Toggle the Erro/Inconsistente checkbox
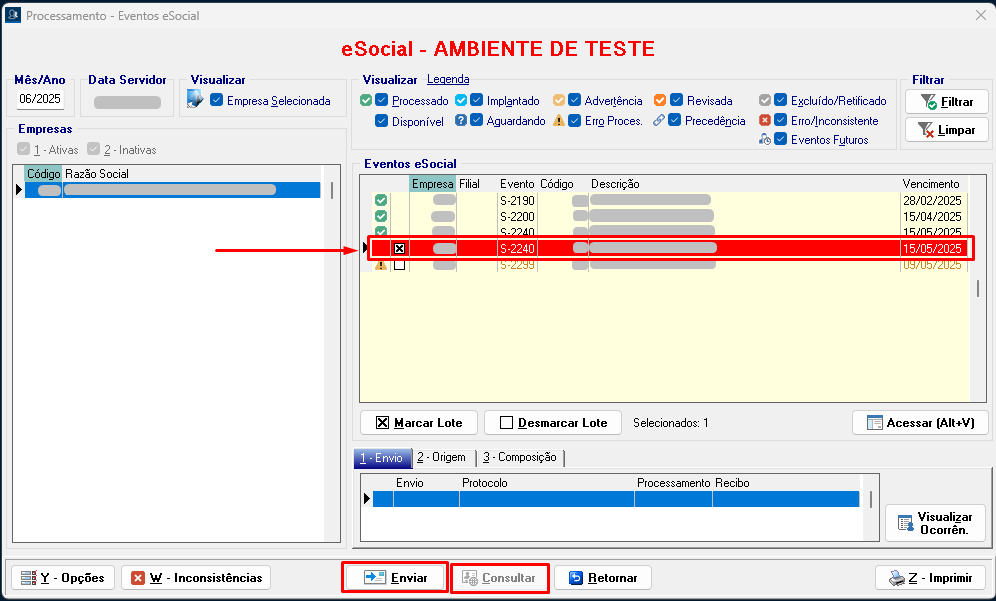 pyautogui.click(x=781, y=121)
